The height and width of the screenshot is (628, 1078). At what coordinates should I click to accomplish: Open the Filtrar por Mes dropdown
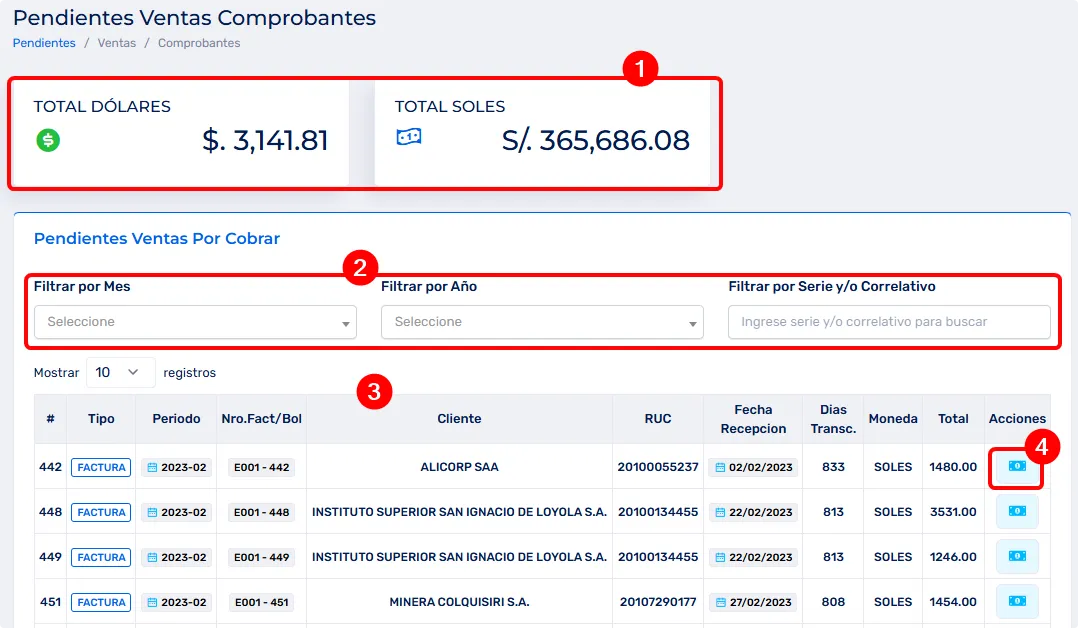click(x=195, y=322)
